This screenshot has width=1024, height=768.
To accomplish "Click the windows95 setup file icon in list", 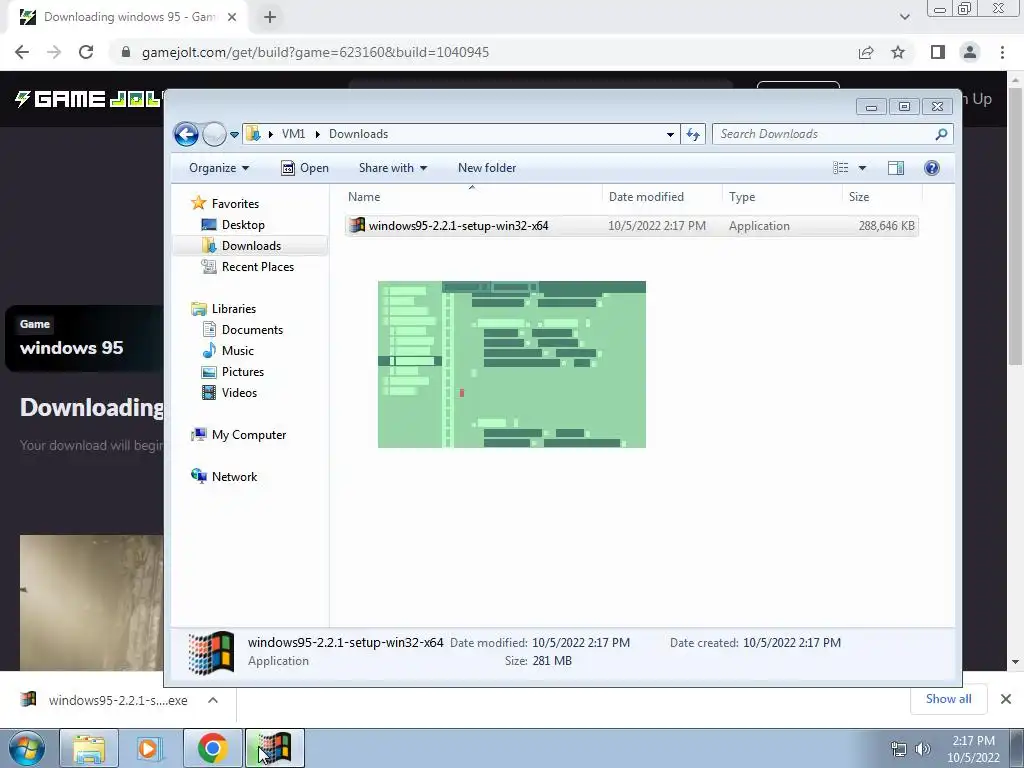I will (357, 225).
